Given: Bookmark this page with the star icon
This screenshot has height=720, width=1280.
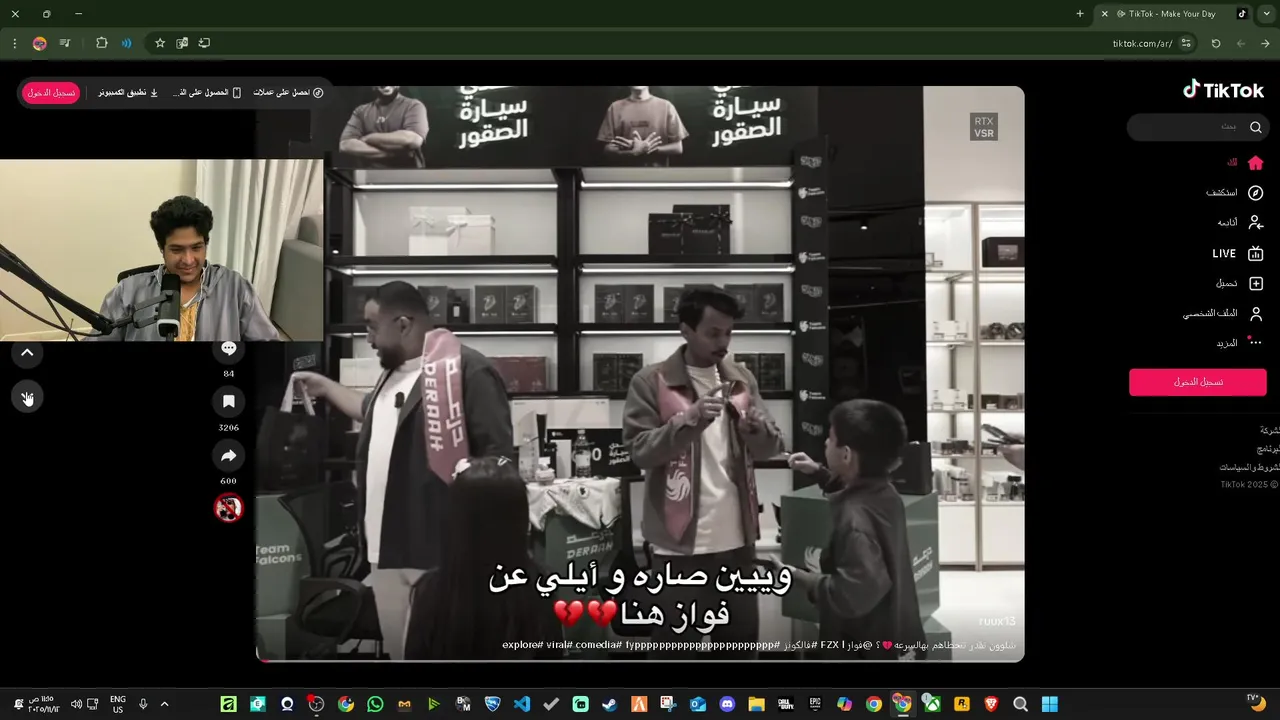Looking at the screenshot, I should (159, 43).
